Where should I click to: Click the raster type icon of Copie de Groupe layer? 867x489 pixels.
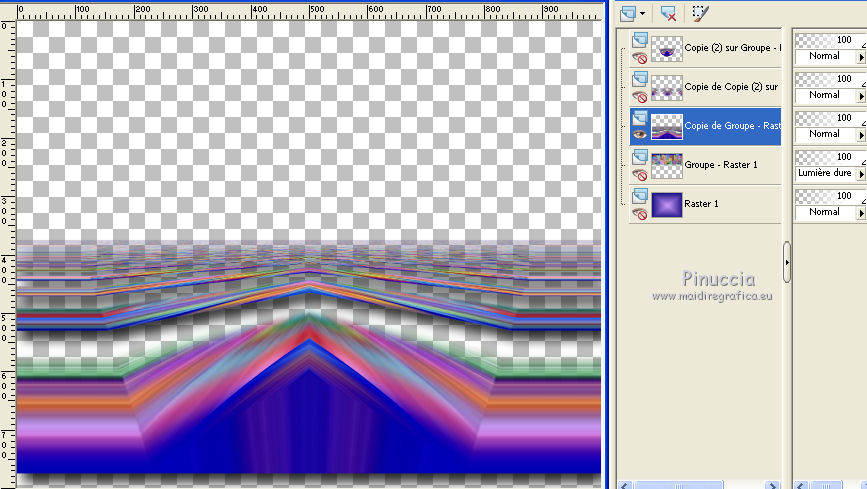pyautogui.click(x=640, y=117)
